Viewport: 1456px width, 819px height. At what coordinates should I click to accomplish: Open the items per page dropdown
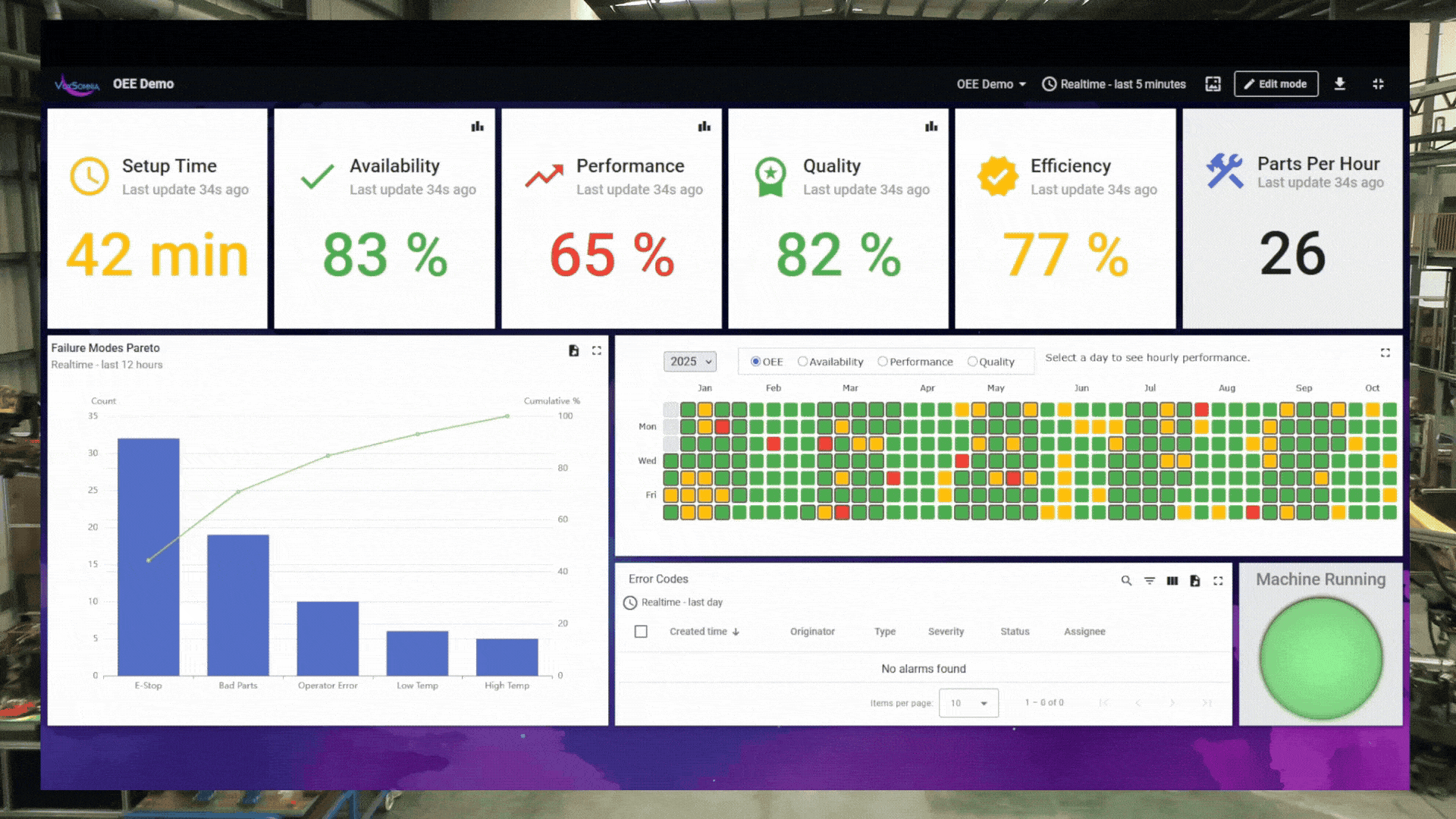pos(968,703)
